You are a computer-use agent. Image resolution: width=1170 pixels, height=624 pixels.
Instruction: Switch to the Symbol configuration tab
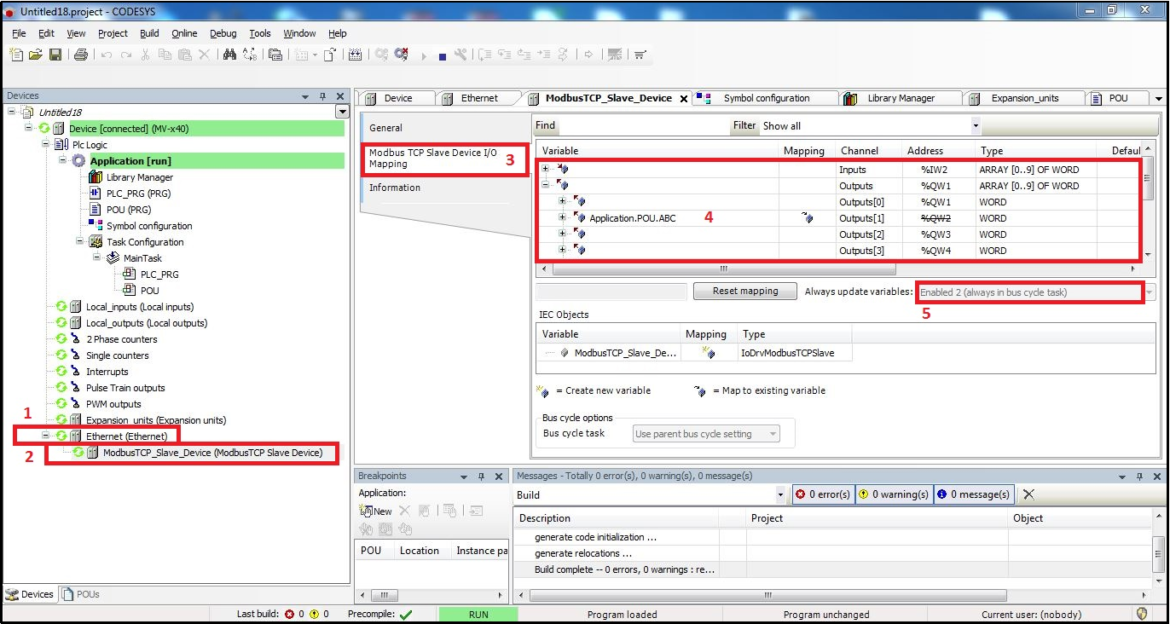tap(765, 98)
